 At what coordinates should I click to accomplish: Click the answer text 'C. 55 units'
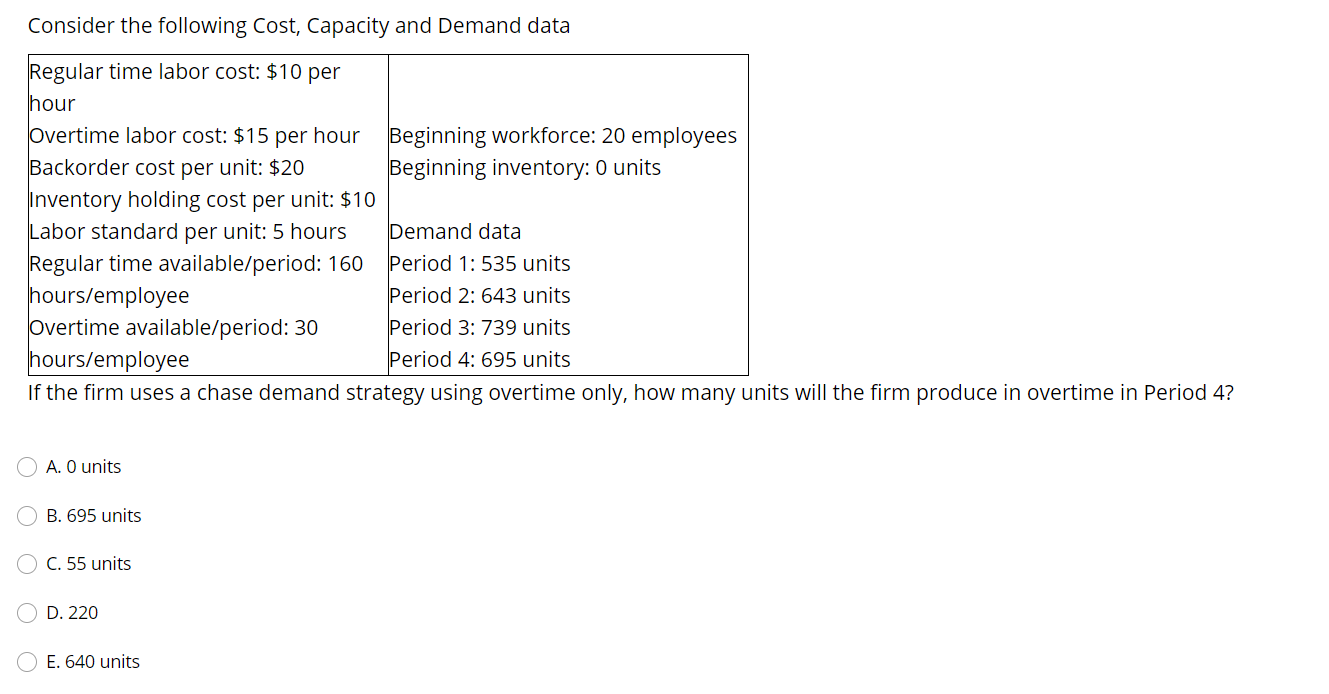coord(87,563)
